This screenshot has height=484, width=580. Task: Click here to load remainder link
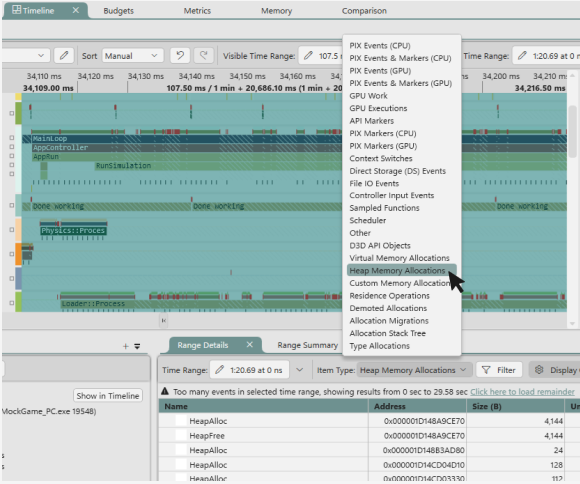coord(522,391)
